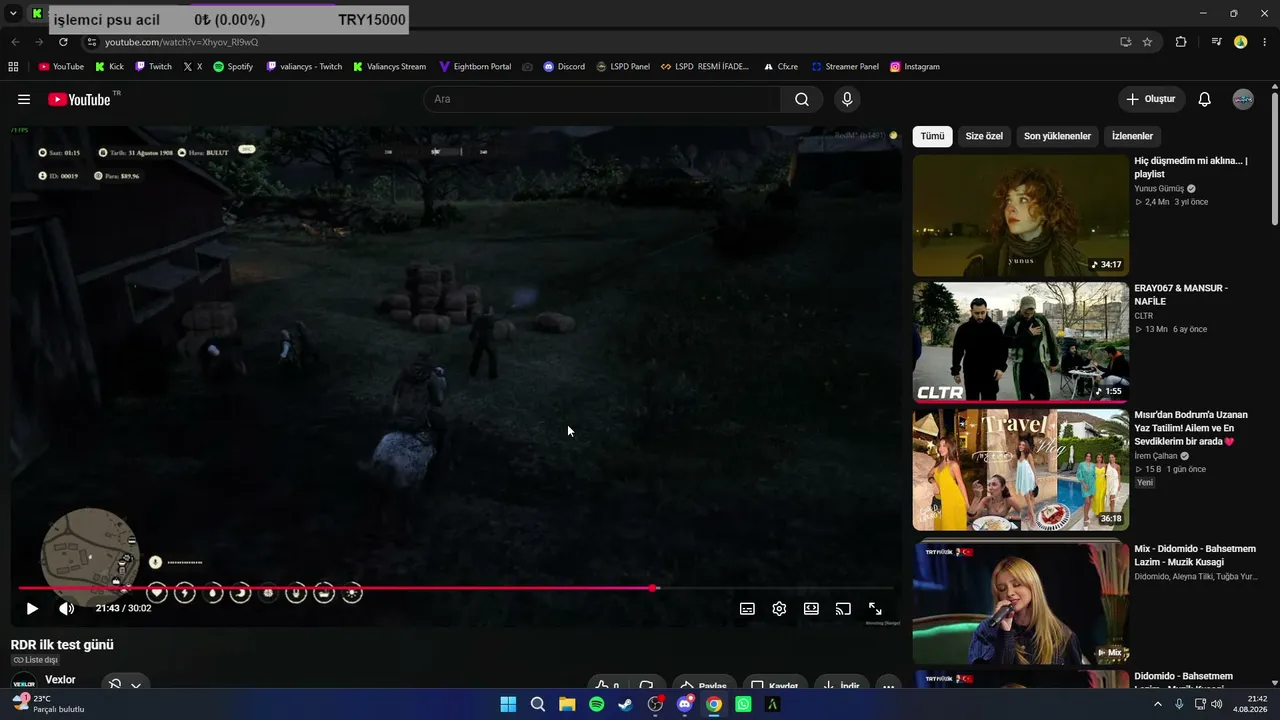The image size is (1280, 720).
Task: Open File Explorer from the taskbar
Action: click(x=567, y=704)
